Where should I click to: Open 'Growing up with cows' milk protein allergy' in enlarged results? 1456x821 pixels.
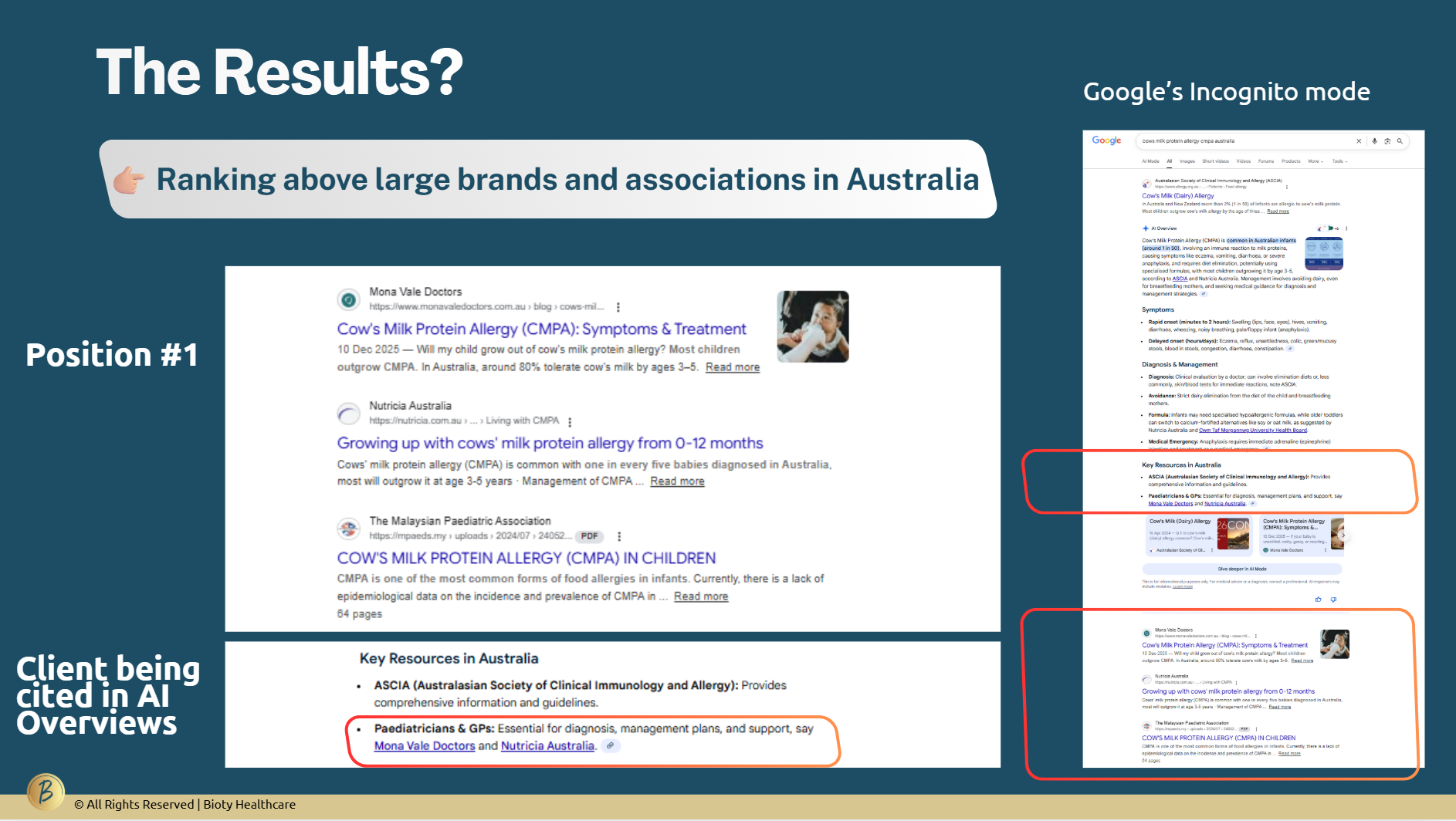(x=550, y=443)
